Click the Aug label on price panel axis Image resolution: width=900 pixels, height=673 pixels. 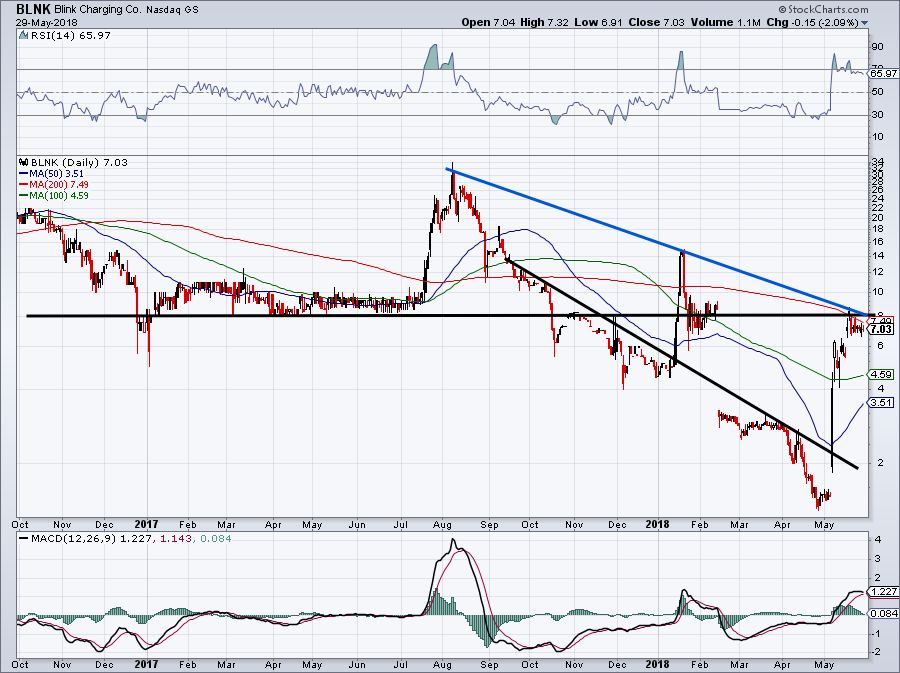point(443,524)
